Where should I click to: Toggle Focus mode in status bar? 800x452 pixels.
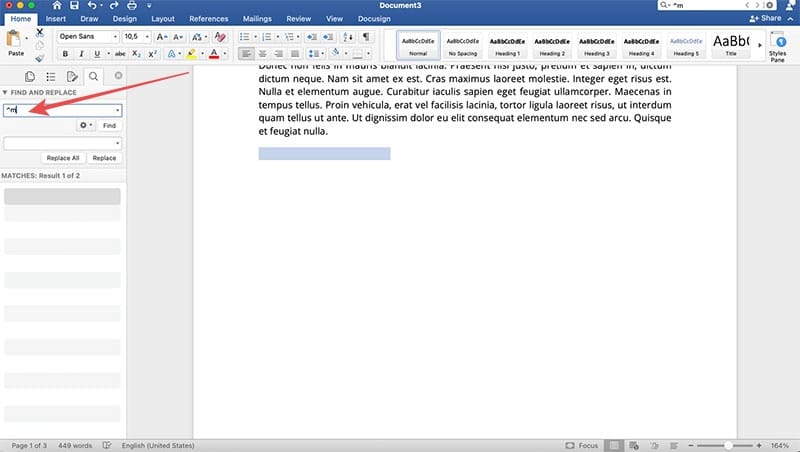[583, 444]
